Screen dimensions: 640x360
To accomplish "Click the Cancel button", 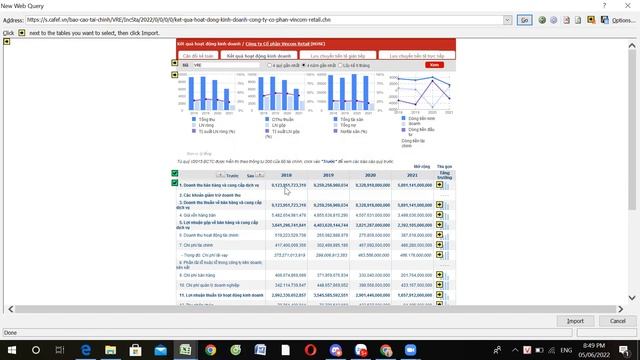I will [618, 321].
